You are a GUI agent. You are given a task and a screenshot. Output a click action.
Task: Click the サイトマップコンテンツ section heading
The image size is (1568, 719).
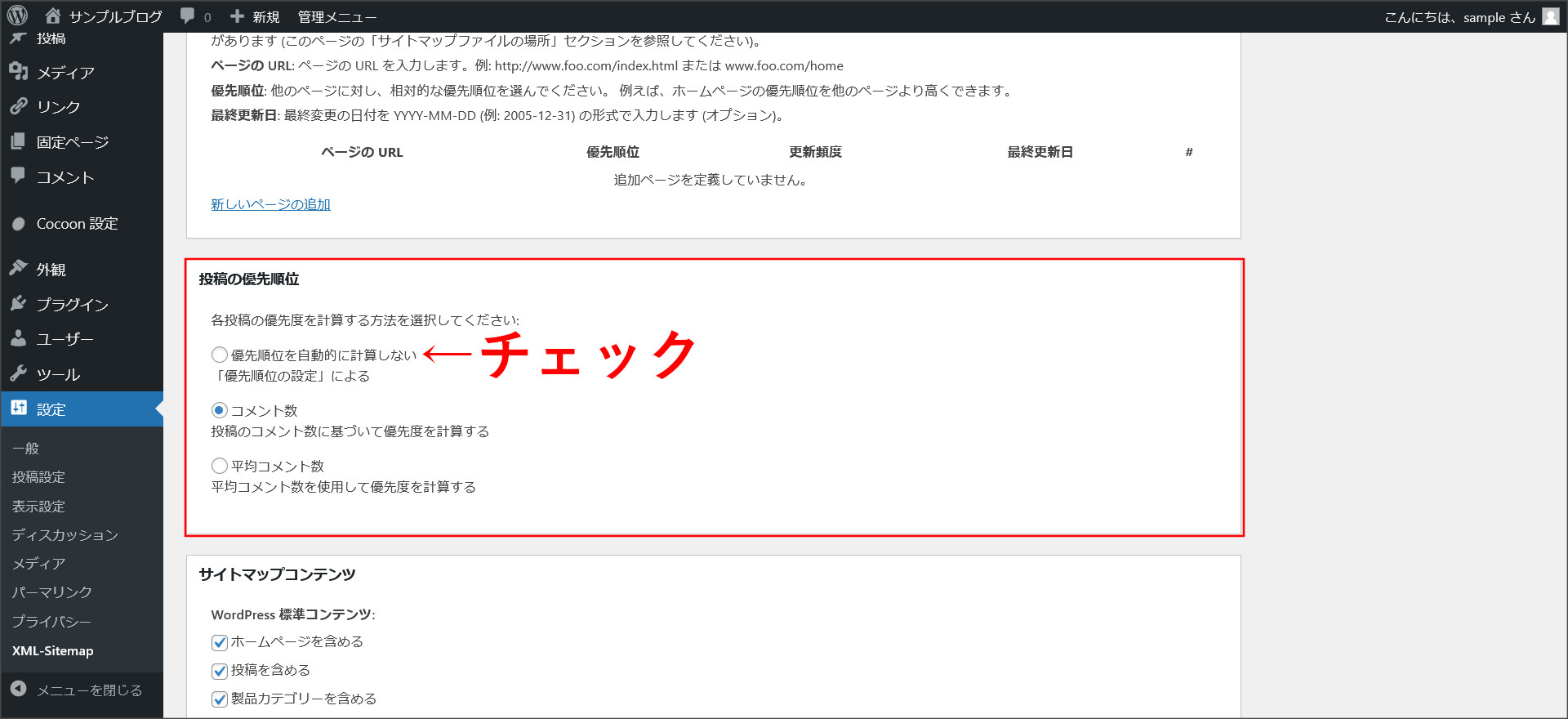click(277, 574)
